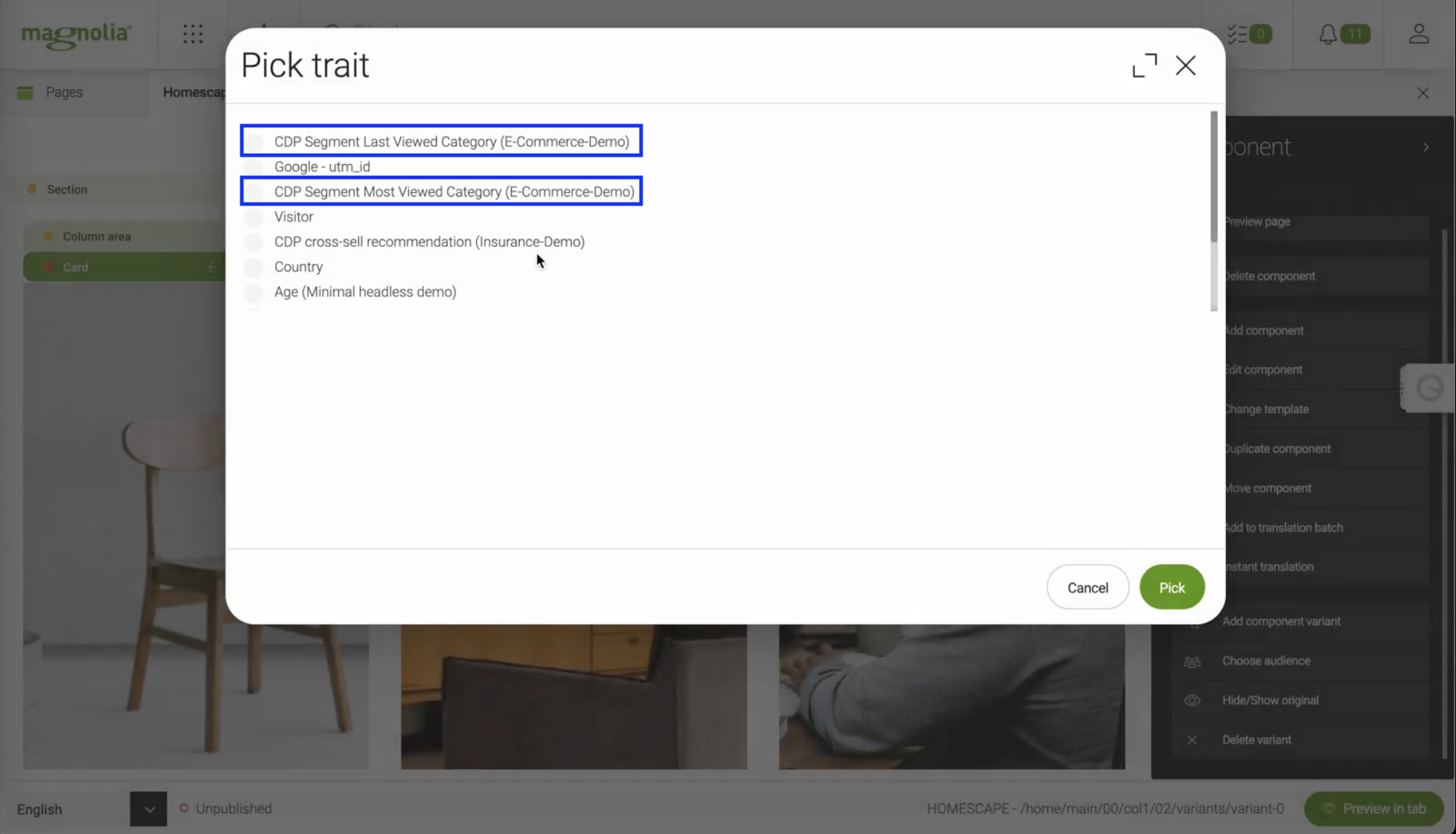This screenshot has height=834, width=1456.
Task: Select the Google - utm_id trait radio
Action: pos(254,166)
